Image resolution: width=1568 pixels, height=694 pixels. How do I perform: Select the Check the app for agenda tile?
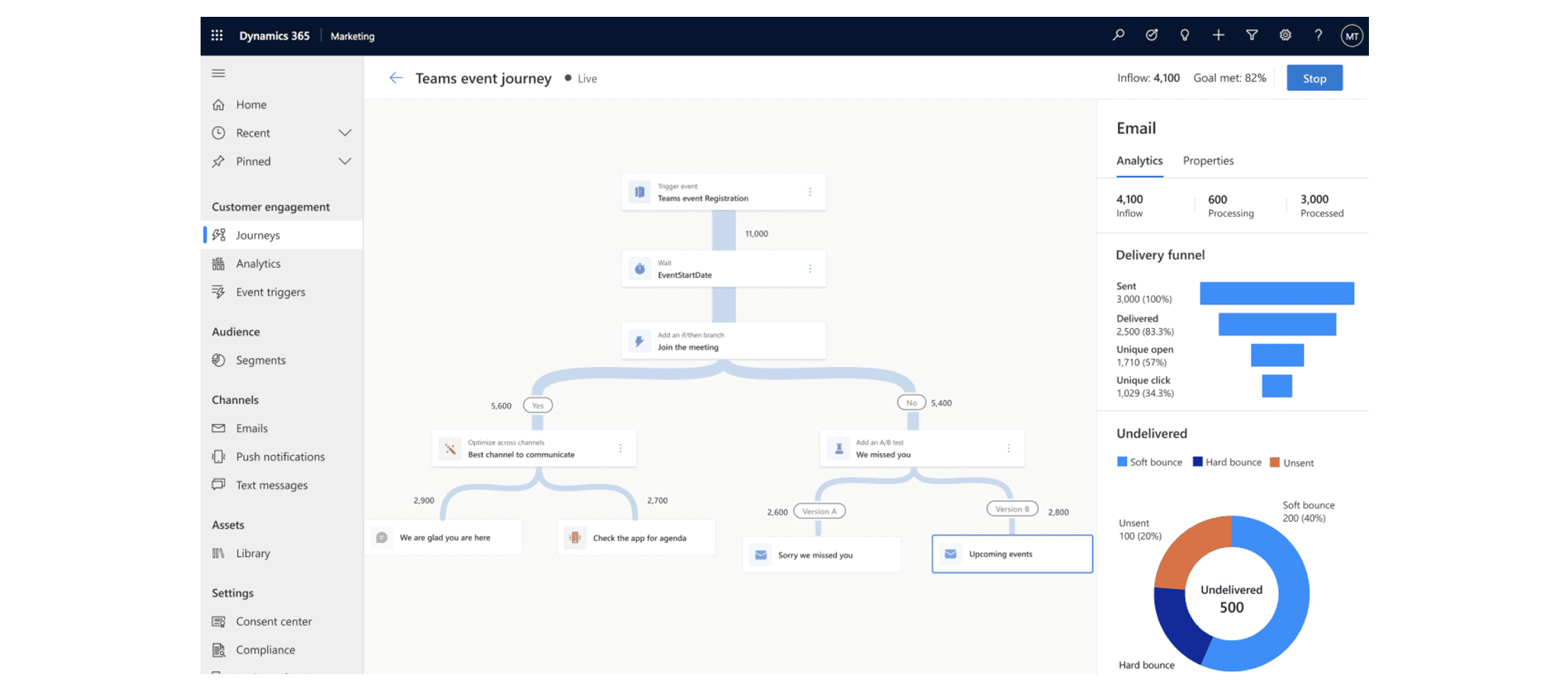[638, 538]
